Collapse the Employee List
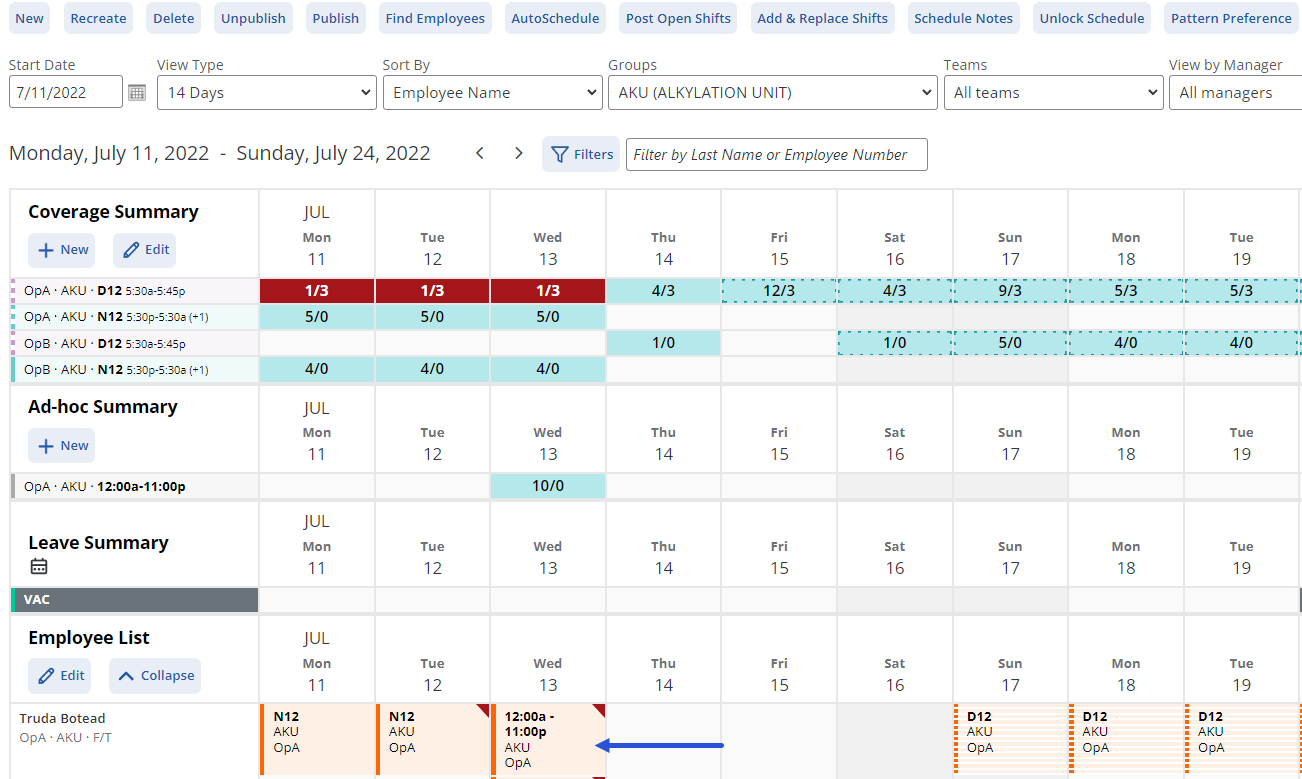 (155, 676)
